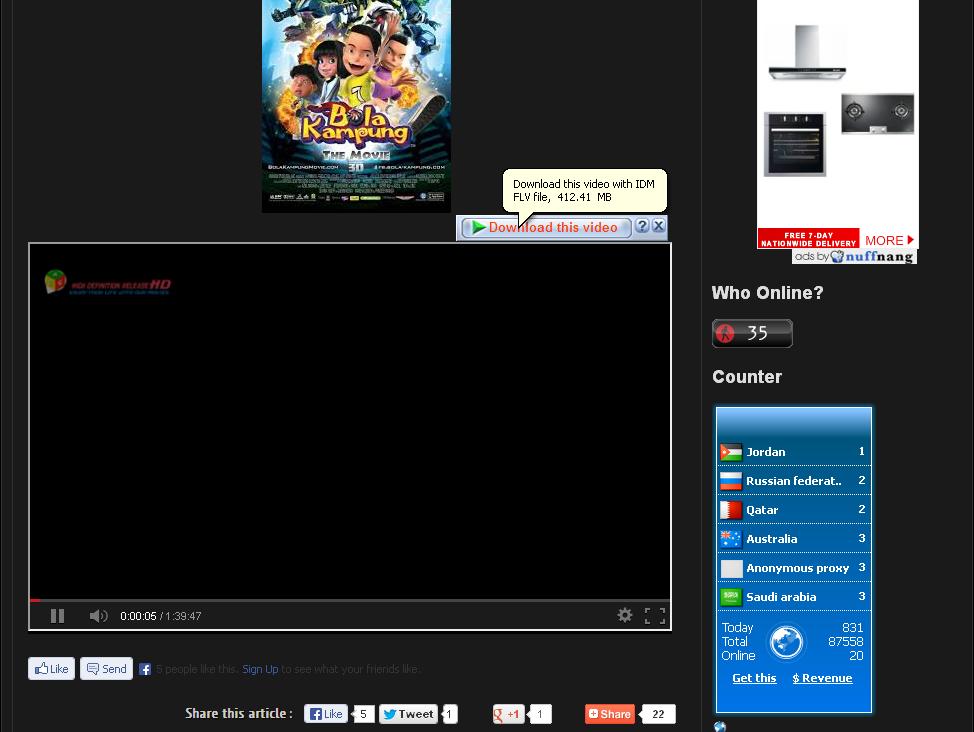Click the small globe icon below counter
The height and width of the screenshot is (732, 974).
720,726
